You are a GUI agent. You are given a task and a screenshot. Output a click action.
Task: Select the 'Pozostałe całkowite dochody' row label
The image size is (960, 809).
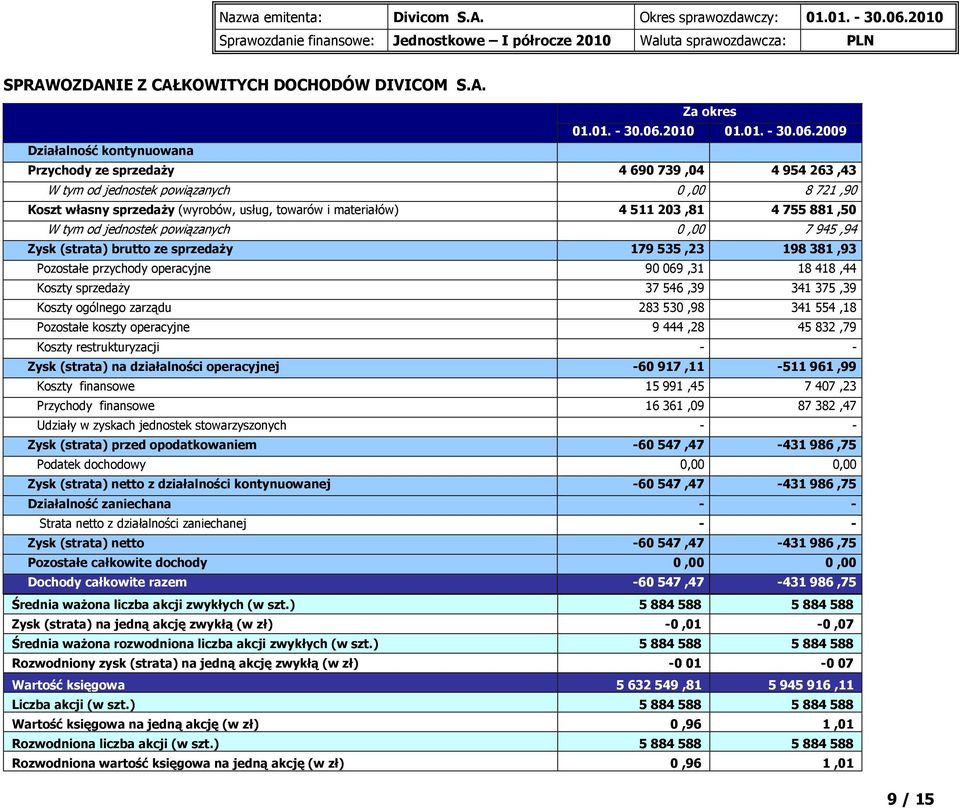pos(117,563)
